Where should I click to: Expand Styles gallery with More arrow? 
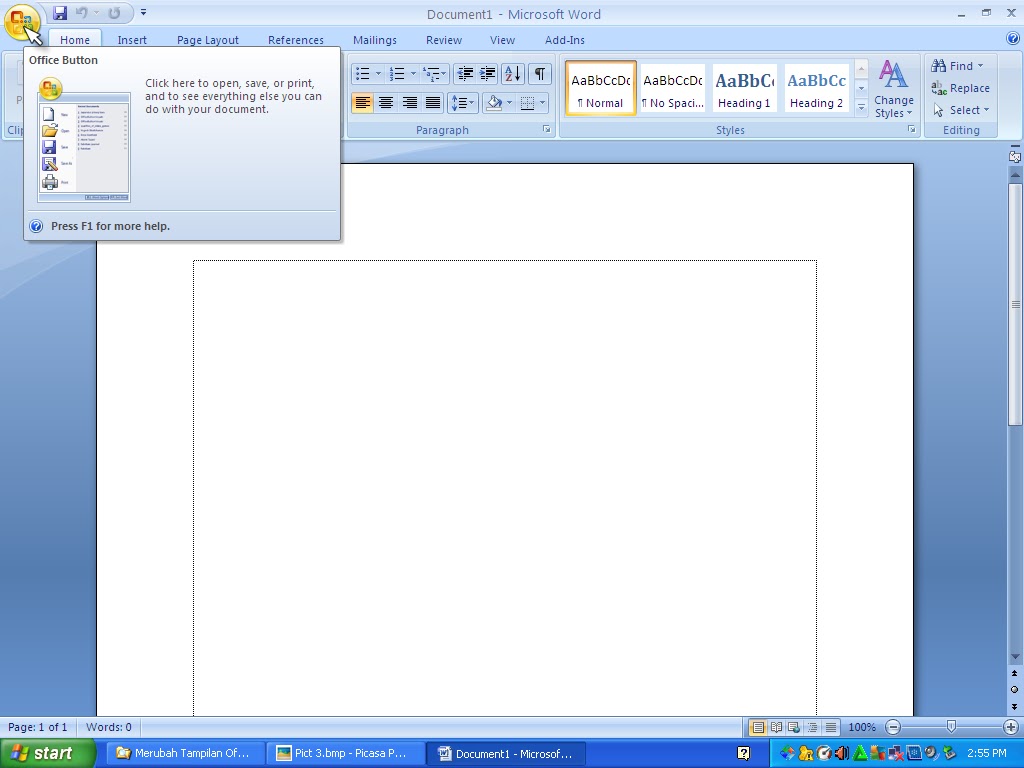861,107
